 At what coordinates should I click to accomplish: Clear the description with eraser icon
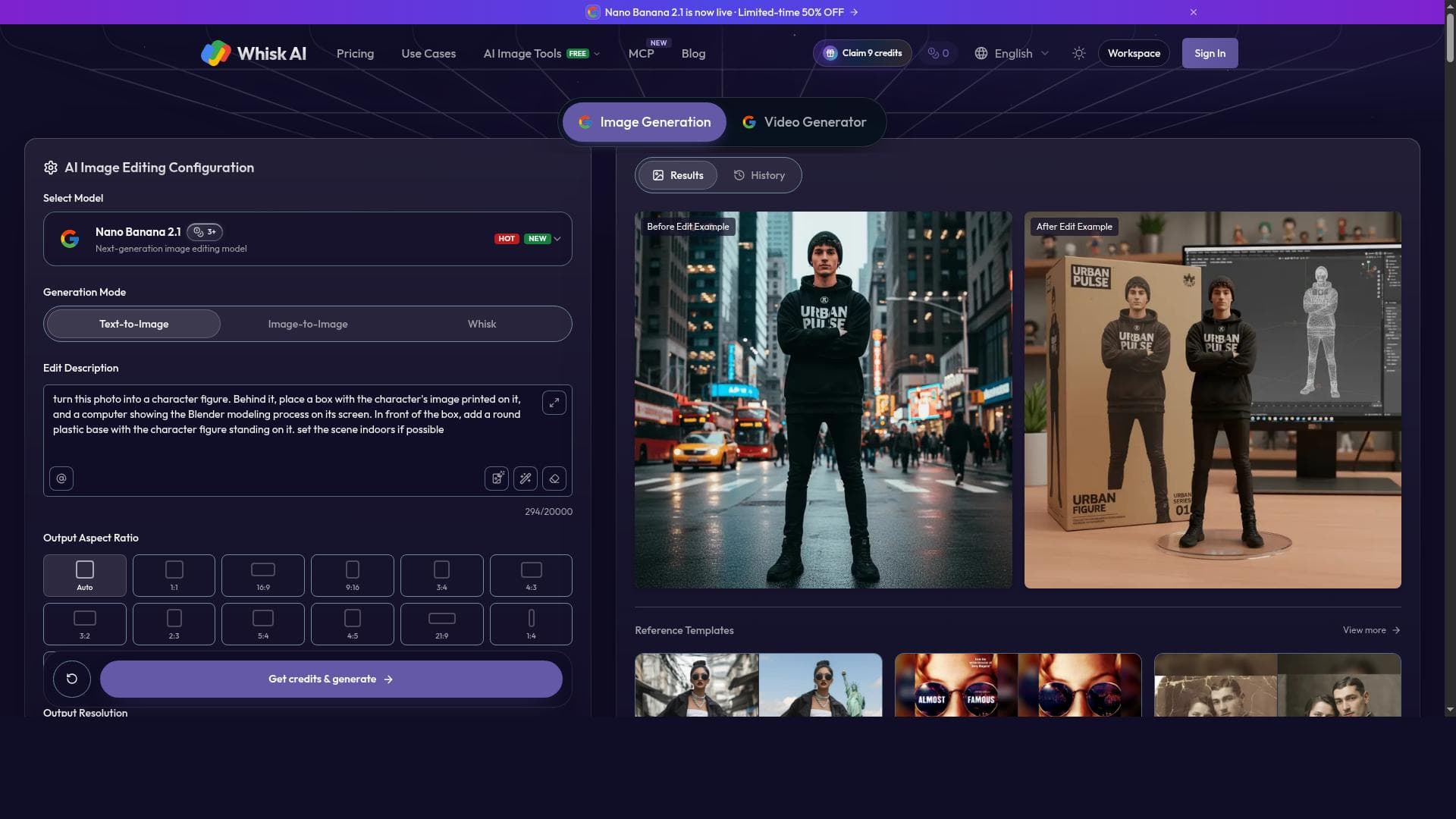click(554, 479)
